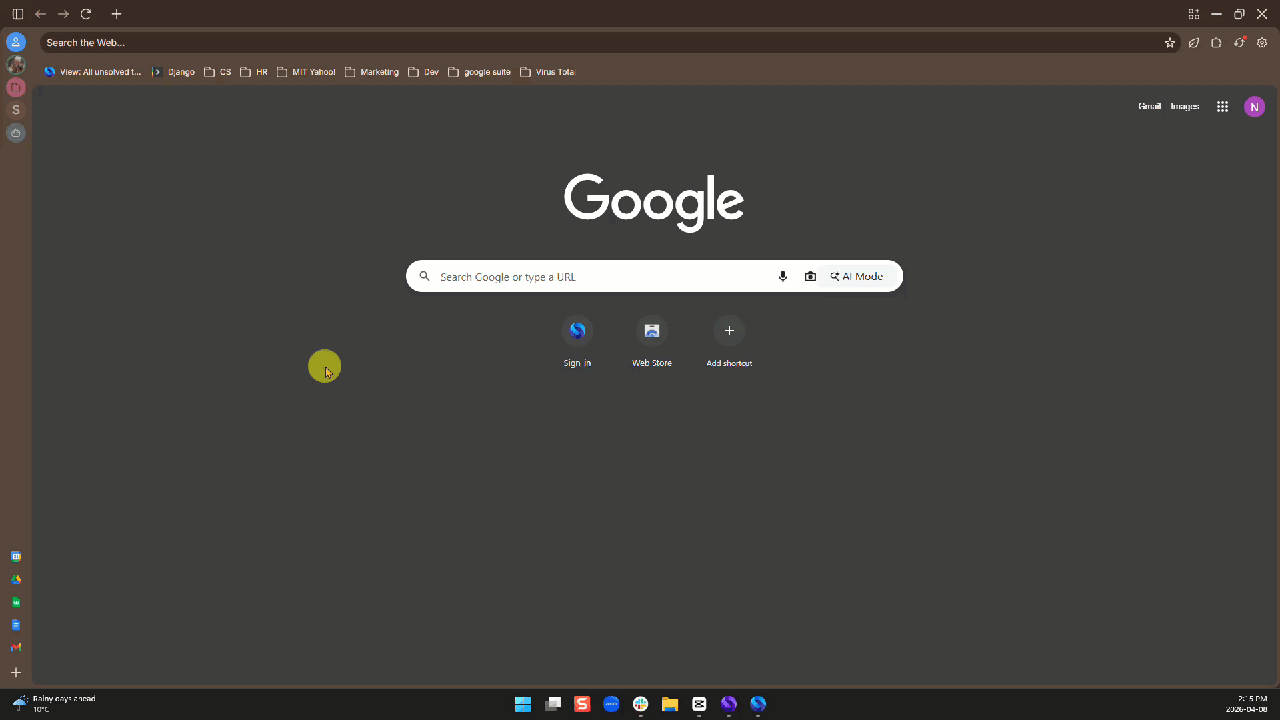Expand the CS bookmark folder
Screen dimensions: 1280x720
tap(218, 72)
